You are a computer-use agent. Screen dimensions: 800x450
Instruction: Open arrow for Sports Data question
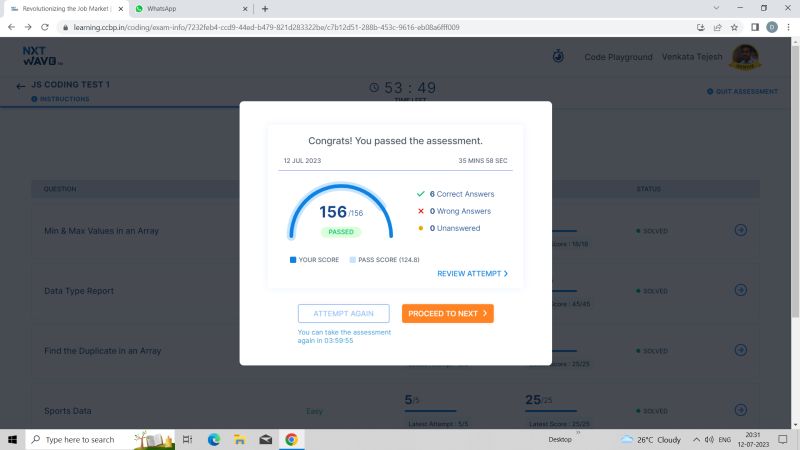(x=741, y=410)
